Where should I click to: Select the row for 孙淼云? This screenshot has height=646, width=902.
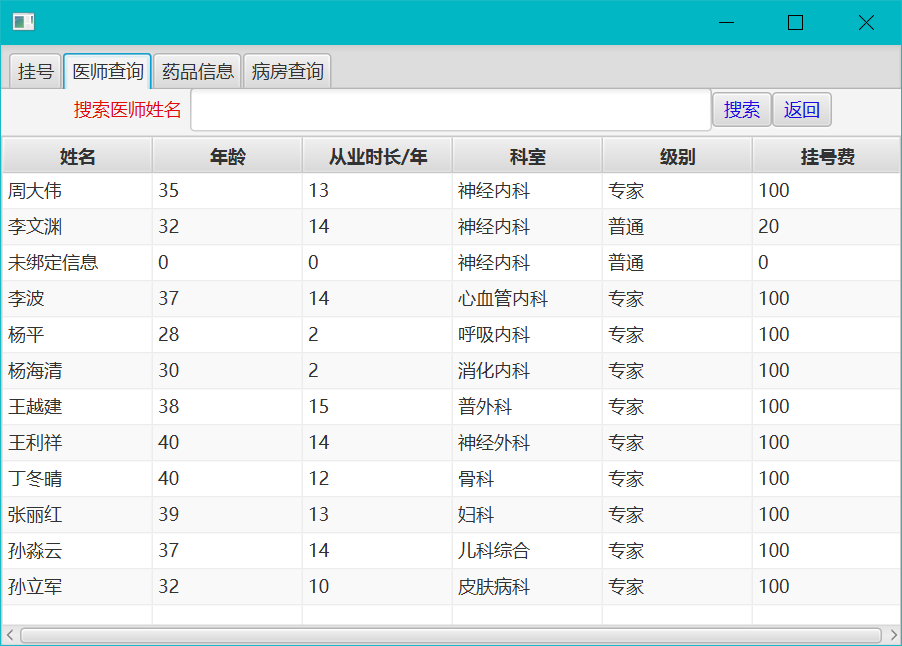coord(451,551)
